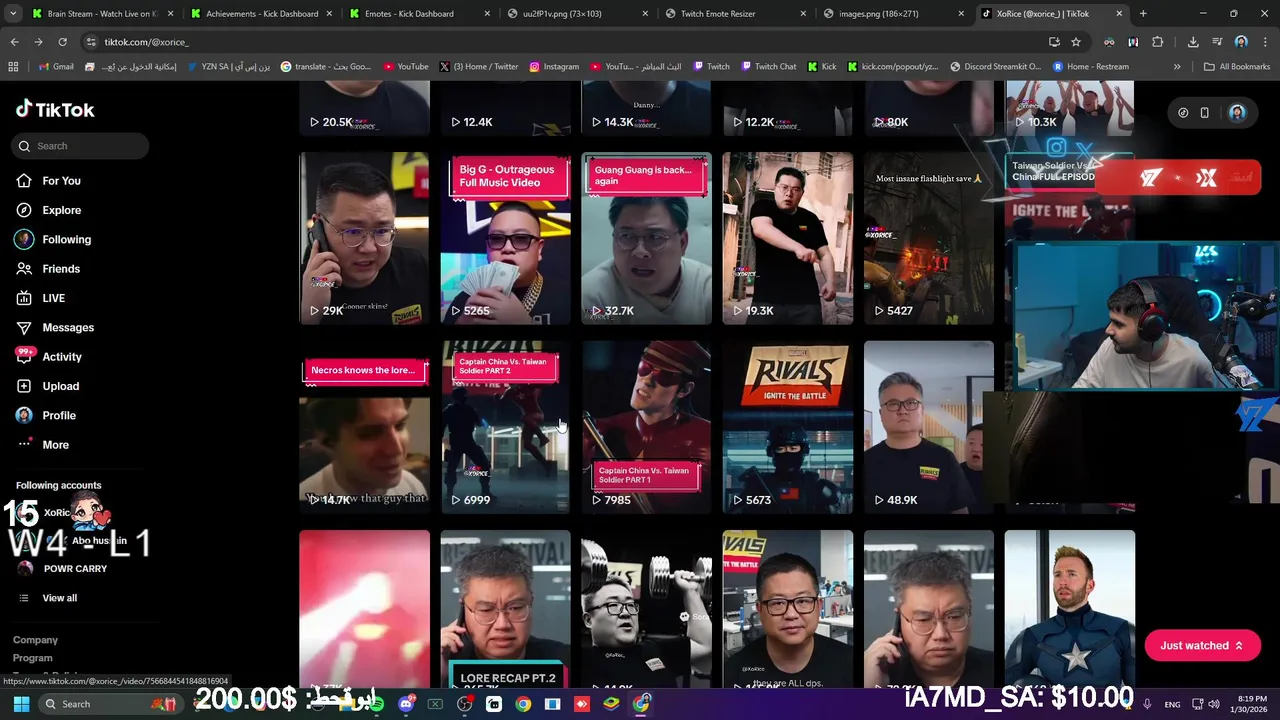This screenshot has width=1280, height=720.
Task: Switch to uu2fP1v.png tab
Action: point(578,14)
